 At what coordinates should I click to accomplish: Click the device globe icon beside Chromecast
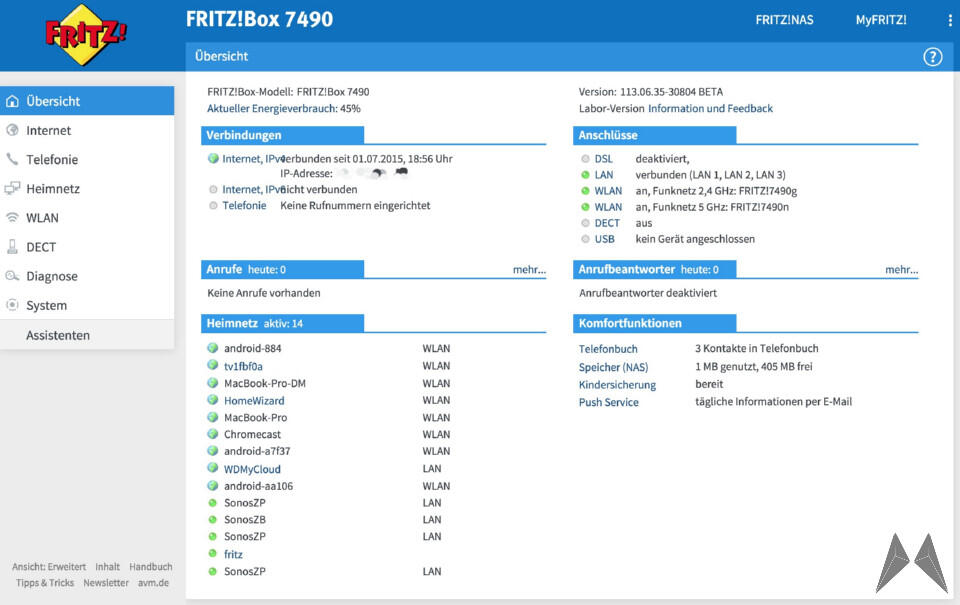tap(212, 434)
